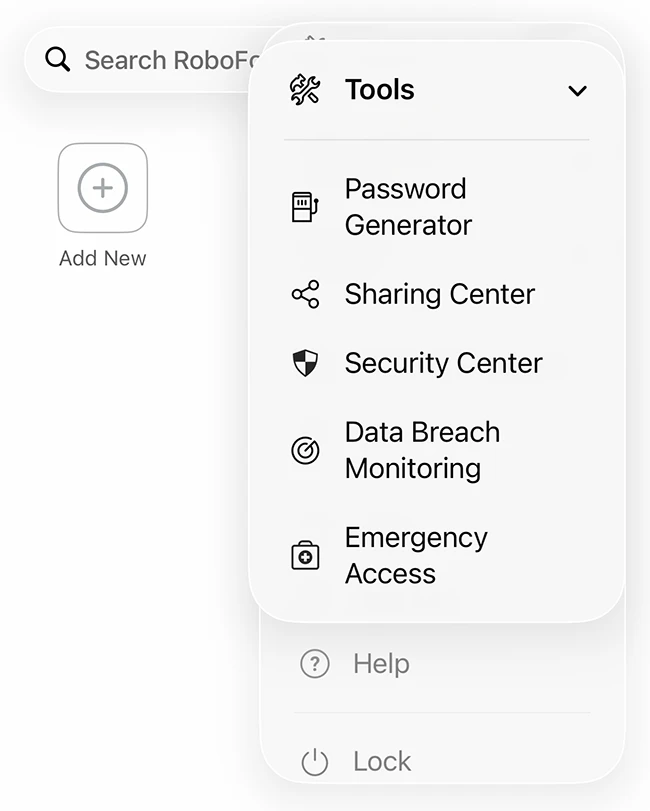Click the Password Generator icon
Viewport: 650px width, 811px height.
point(305,207)
